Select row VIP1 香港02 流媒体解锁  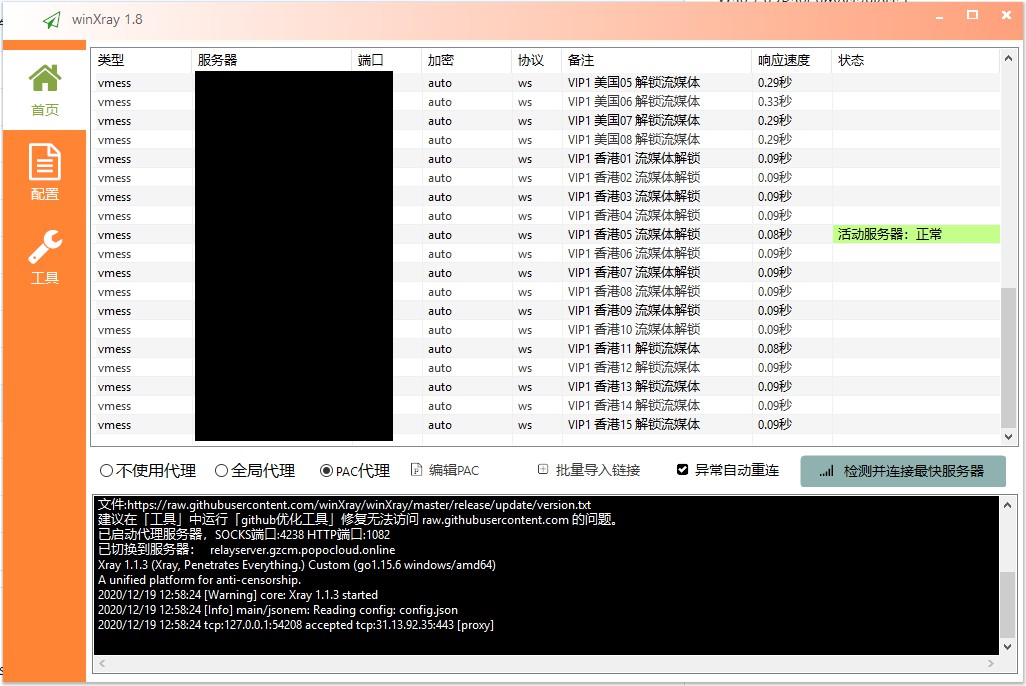(x=546, y=177)
